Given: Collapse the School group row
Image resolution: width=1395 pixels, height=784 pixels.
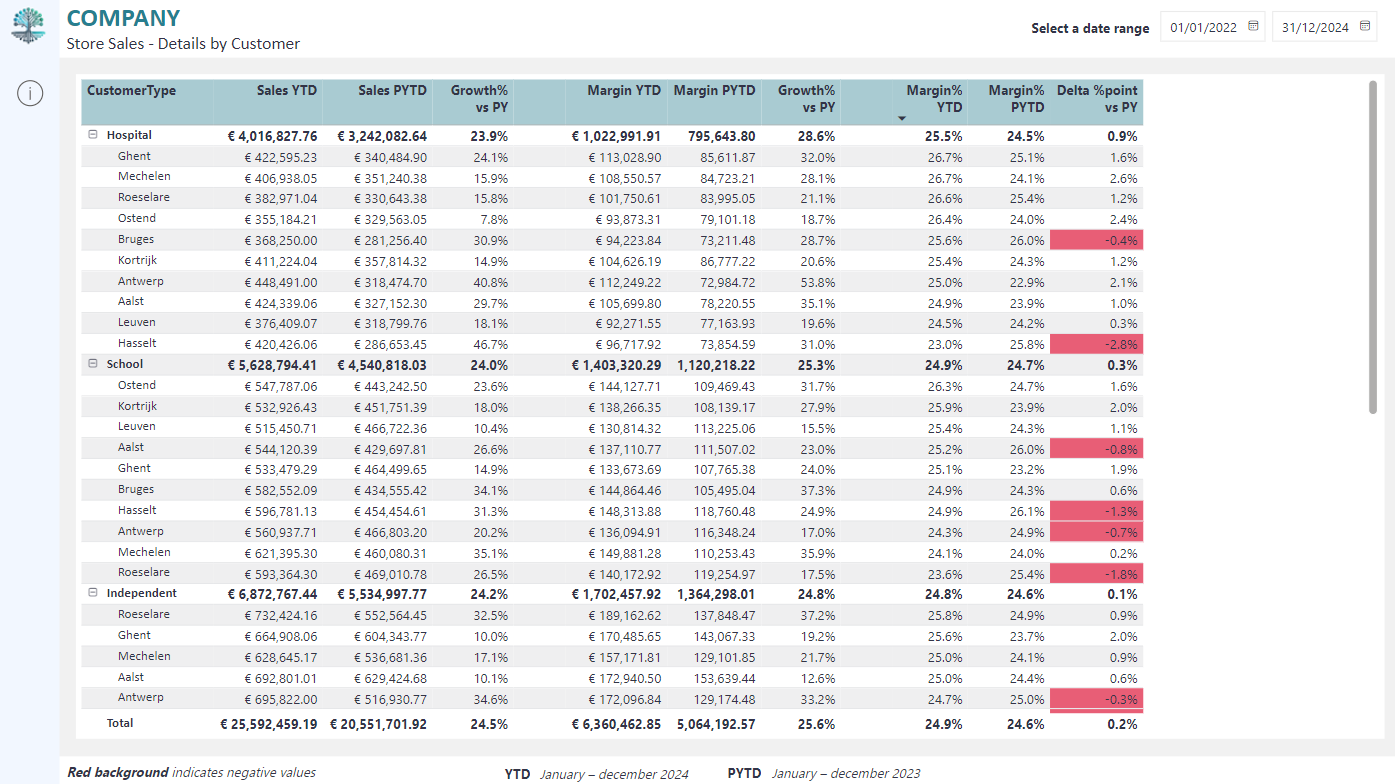Looking at the screenshot, I should [92, 364].
